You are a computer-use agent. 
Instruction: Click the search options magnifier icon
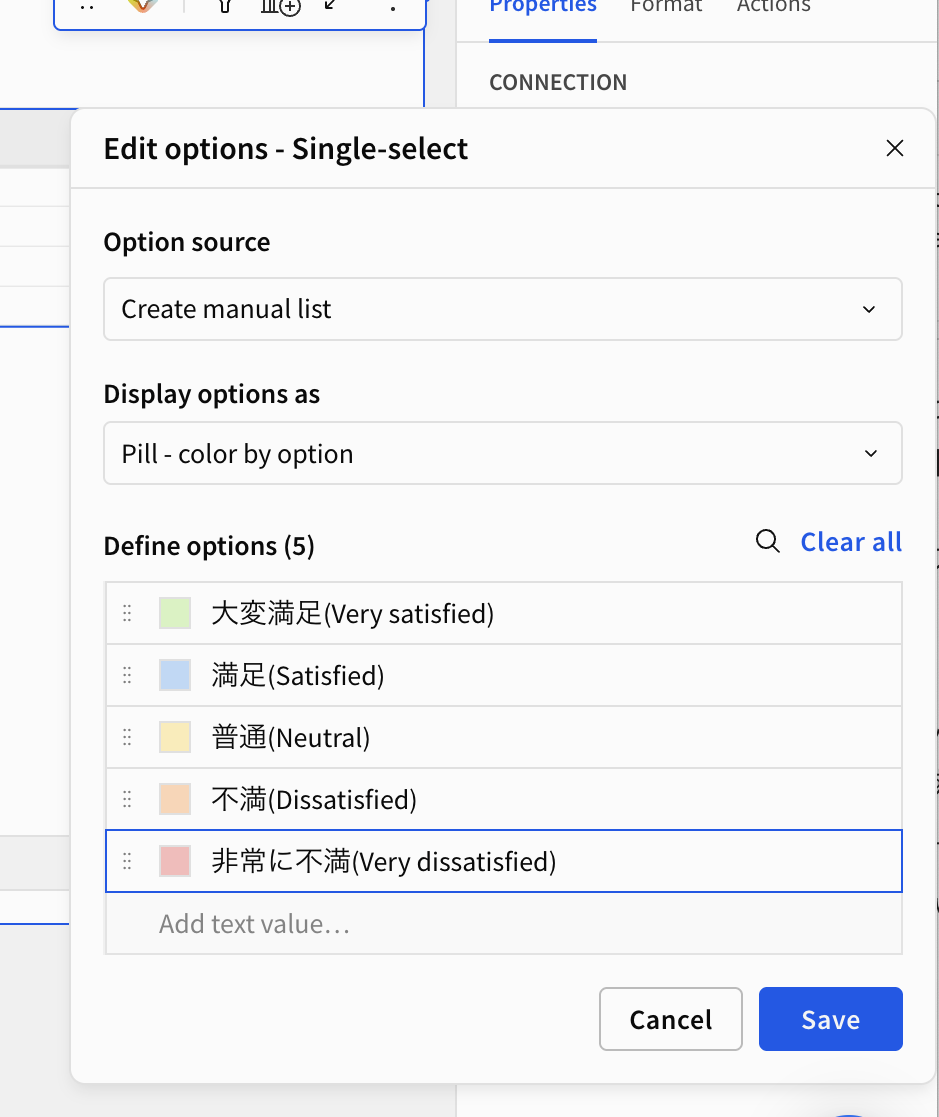pos(767,541)
